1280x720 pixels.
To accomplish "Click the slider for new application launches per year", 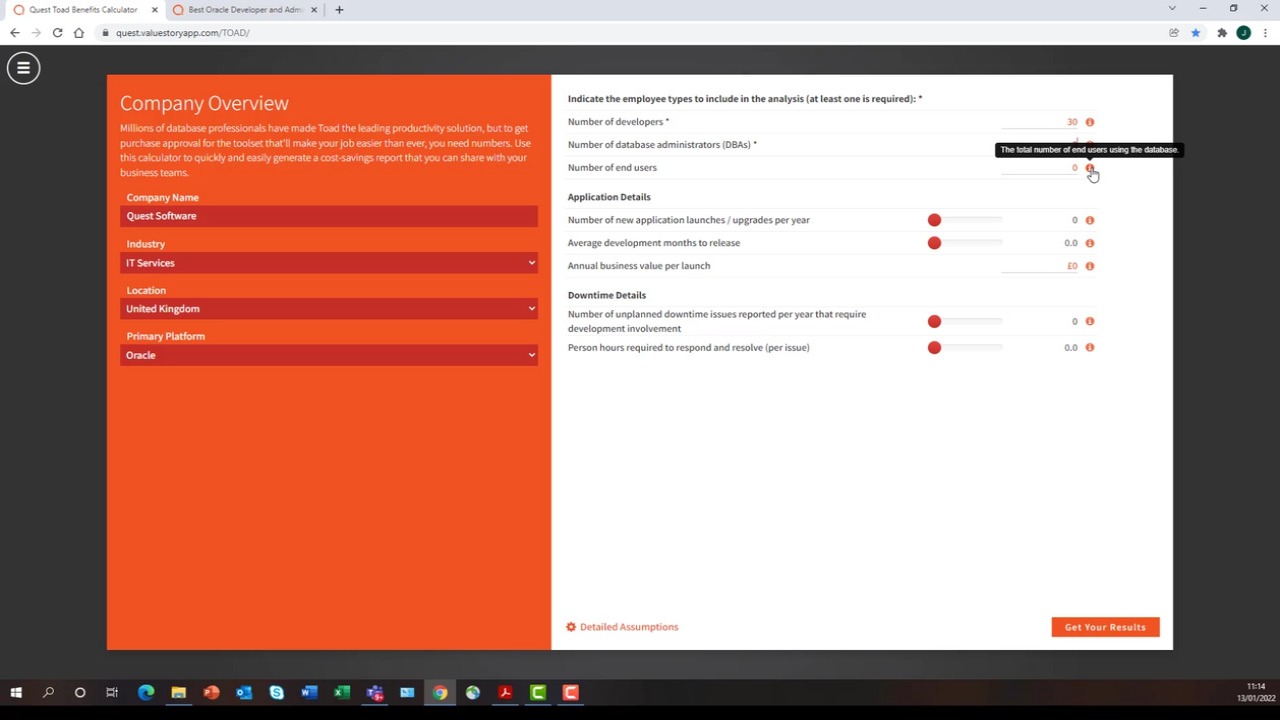I will tap(934, 219).
